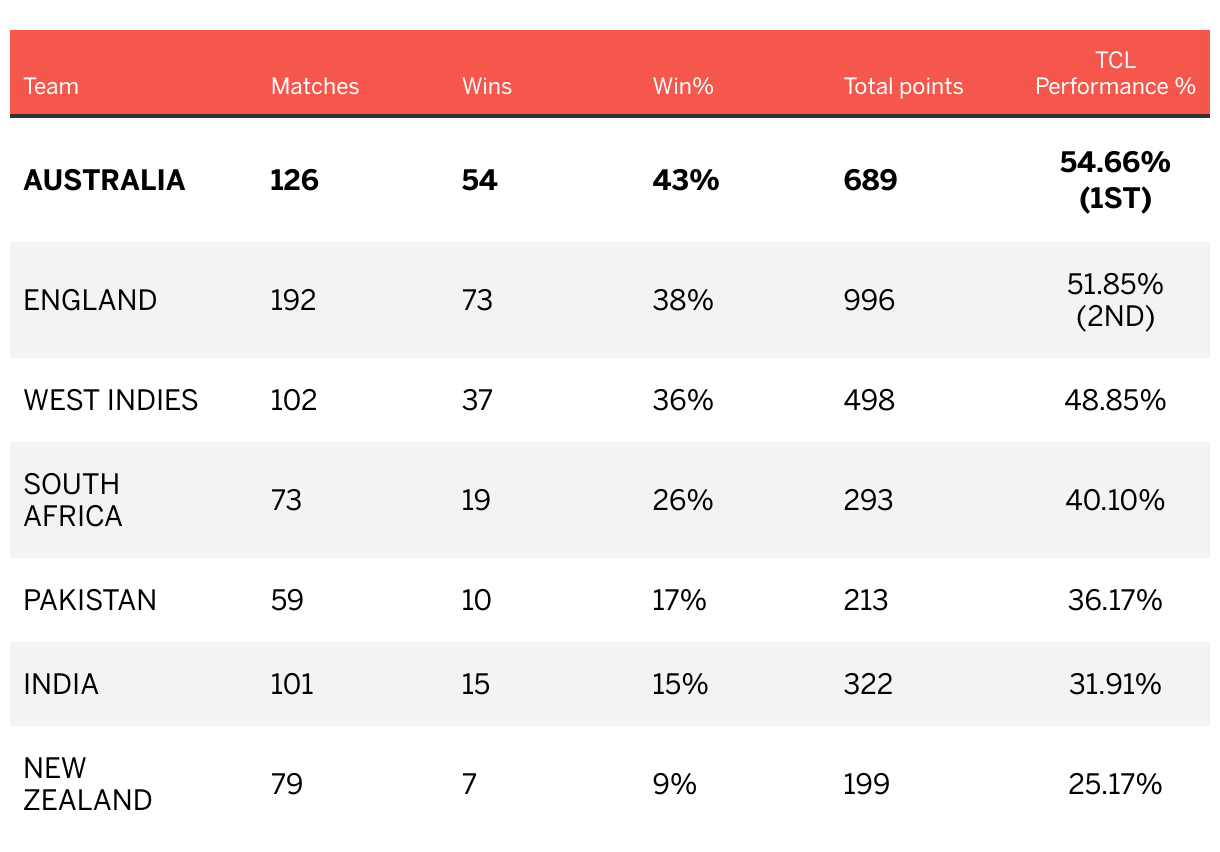
Task: Click England's 51.85% (2ND) performance cell
Action: click(x=1115, y=300)
